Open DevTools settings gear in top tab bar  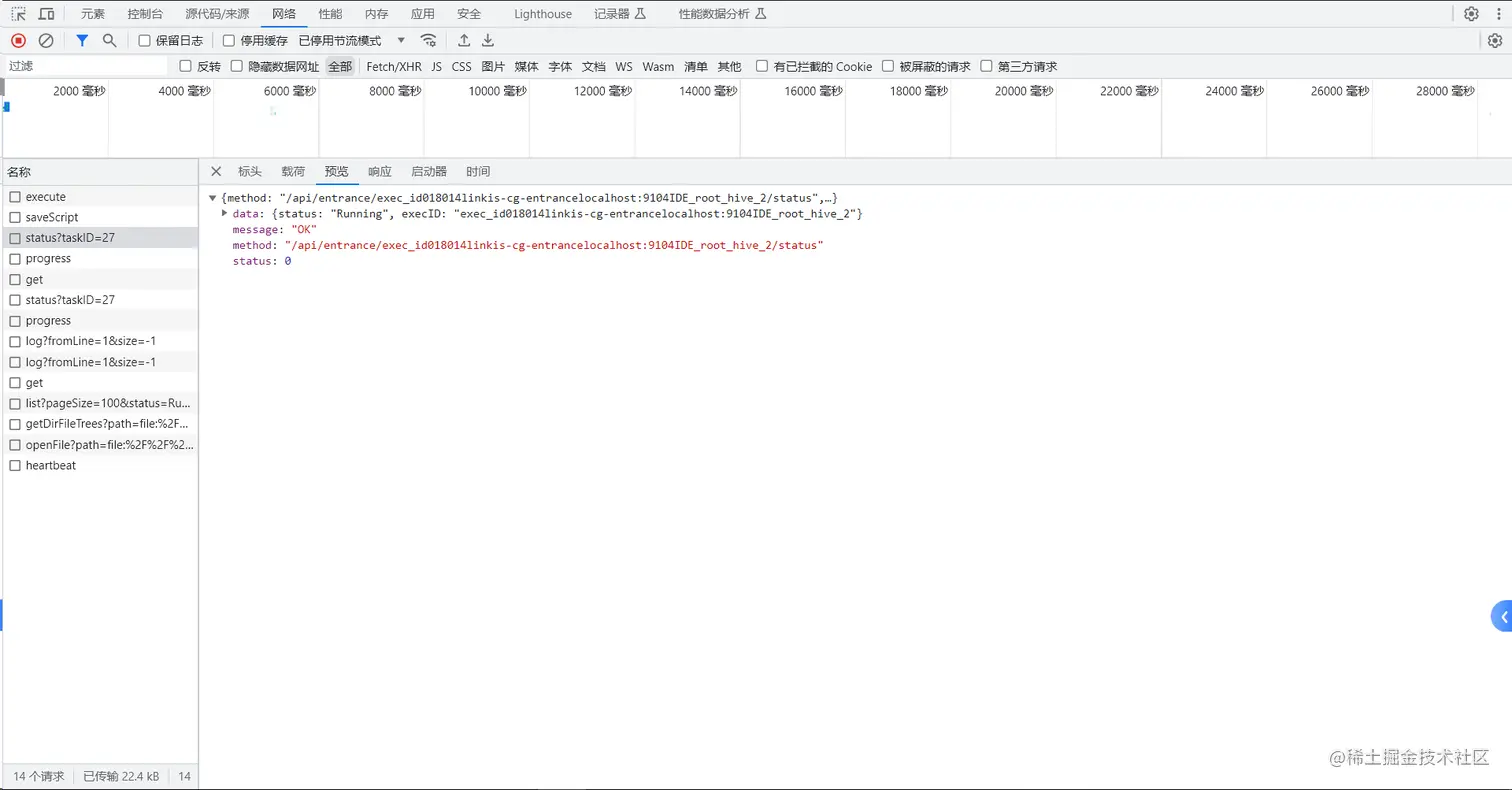click(1471, 14)
